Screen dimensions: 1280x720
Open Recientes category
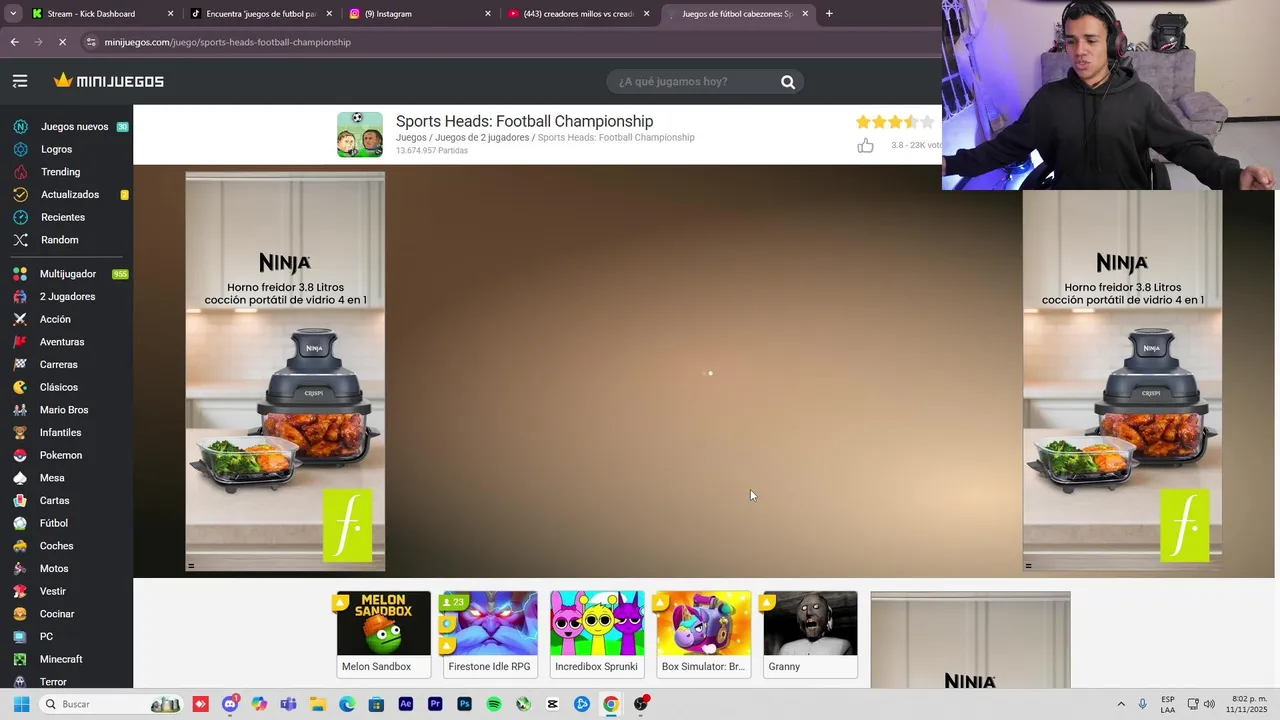point(62,217)
